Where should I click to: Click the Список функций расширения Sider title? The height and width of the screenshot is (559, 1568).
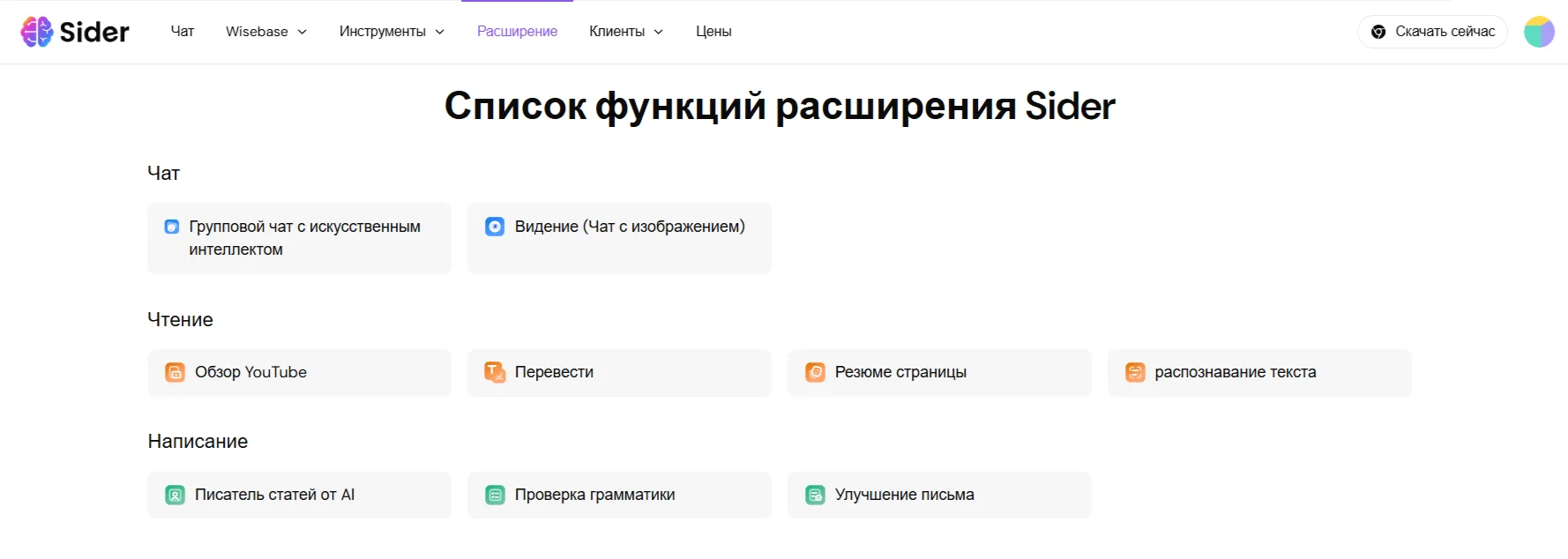click(x=780, y=106)
